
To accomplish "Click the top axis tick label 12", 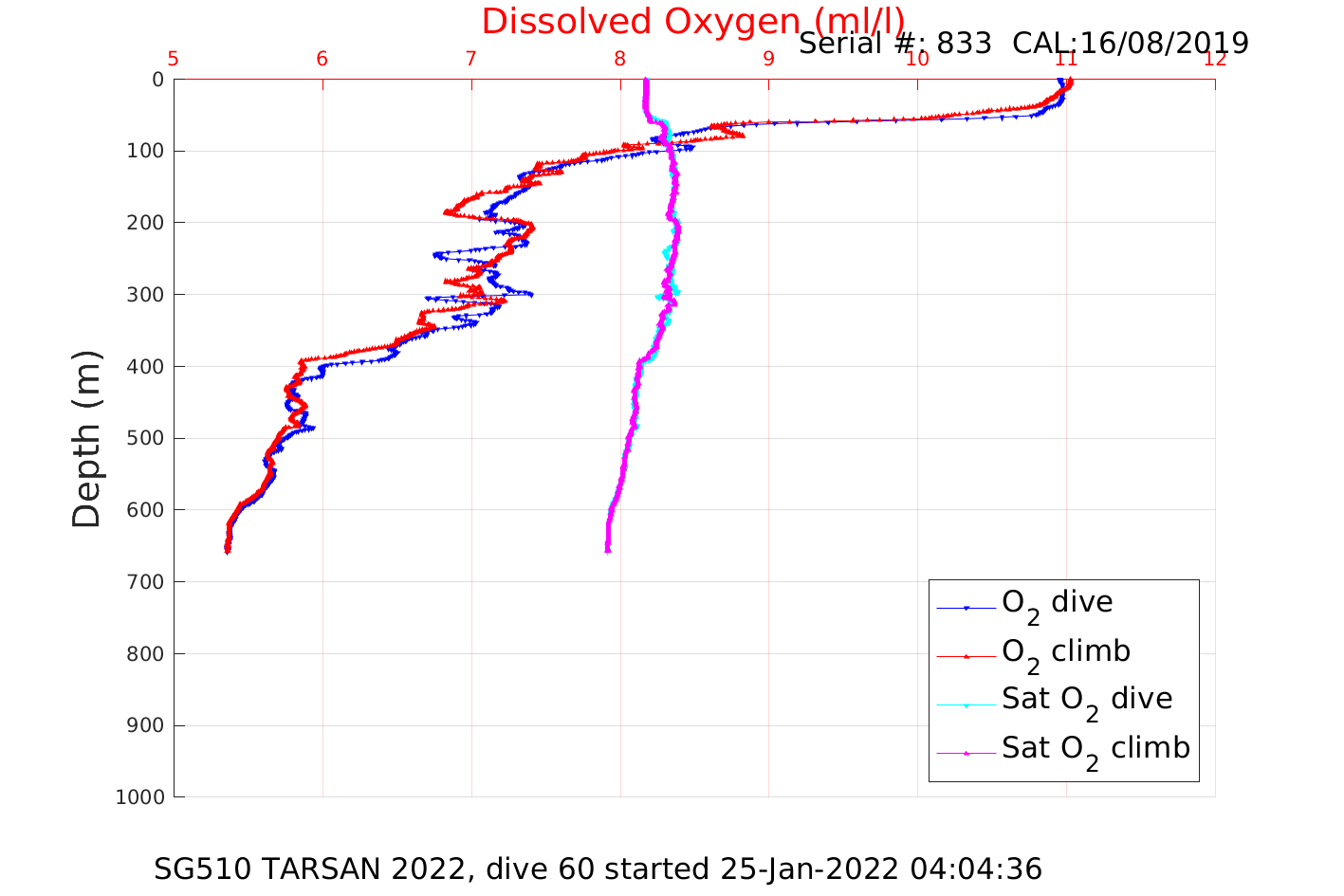I will [x=1215, y=59].
